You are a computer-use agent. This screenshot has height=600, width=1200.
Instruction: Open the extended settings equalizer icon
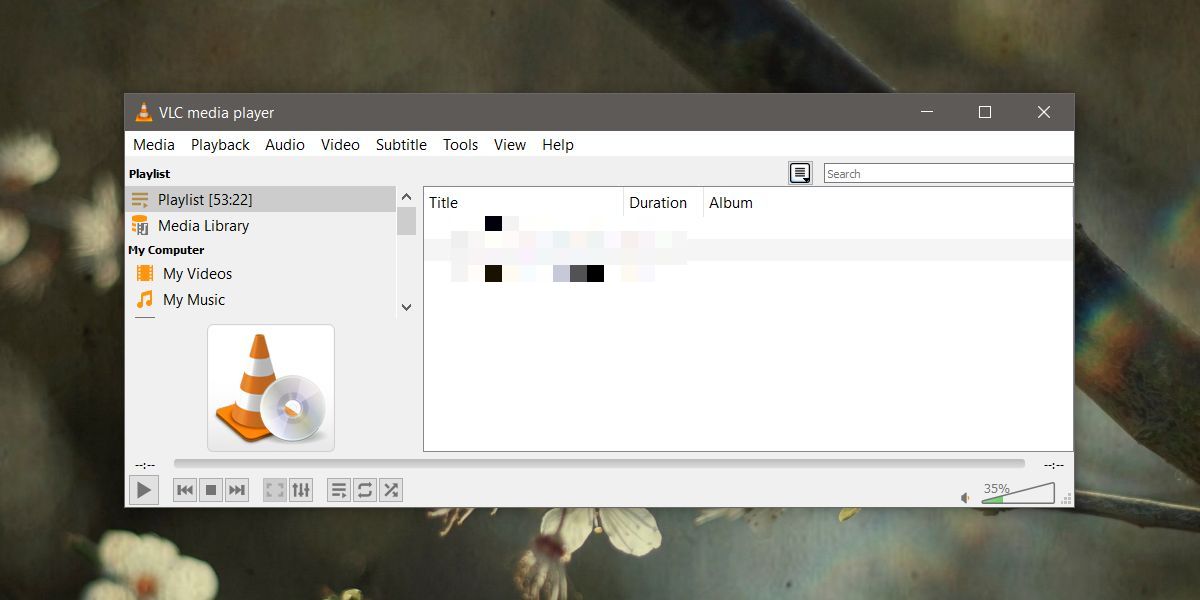click(301, 490)
